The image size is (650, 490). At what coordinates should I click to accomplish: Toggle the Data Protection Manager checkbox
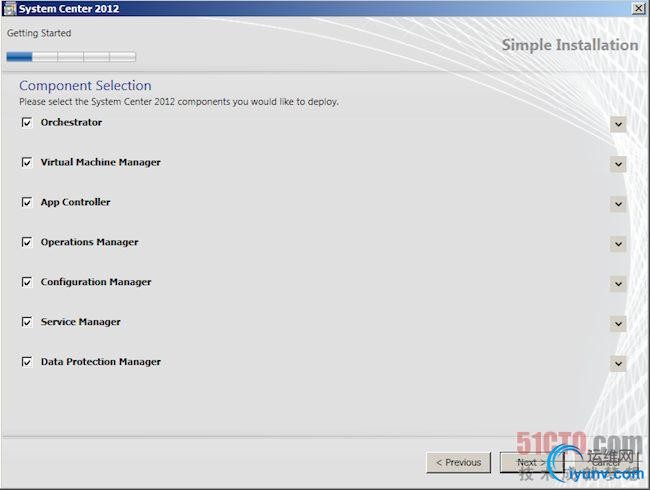tap(27, 361)
